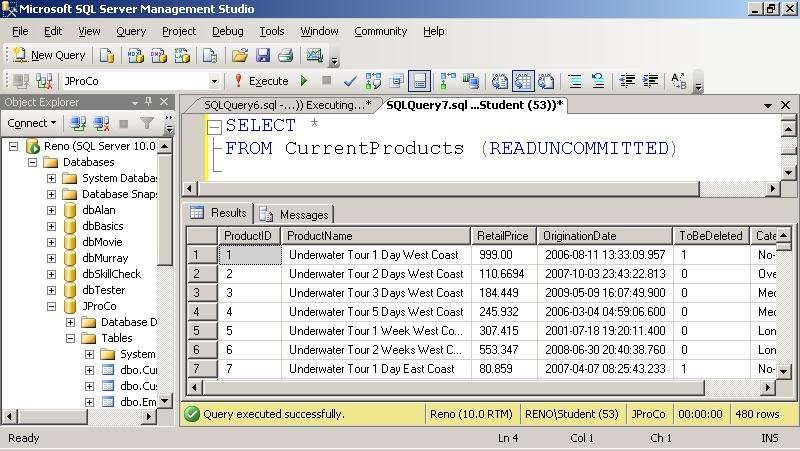Click the Connect icon in SQL Editor toolbar
Image resolution: width=800 pixels, height=451 pixels.
(x=21, y=81)
